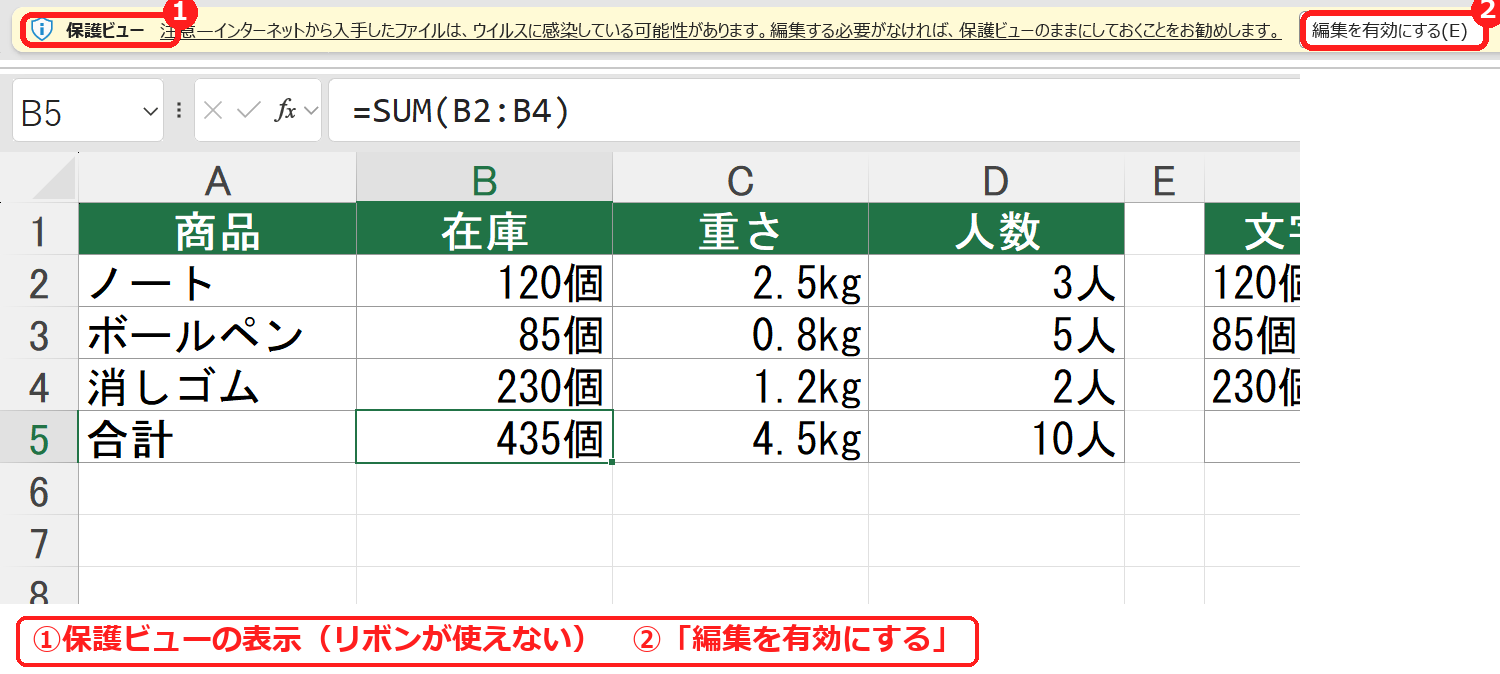The width and height of the screenshot is (1500, 674).
Task: Click the 4.5kg total cell
Action: [x=740, y=437]
